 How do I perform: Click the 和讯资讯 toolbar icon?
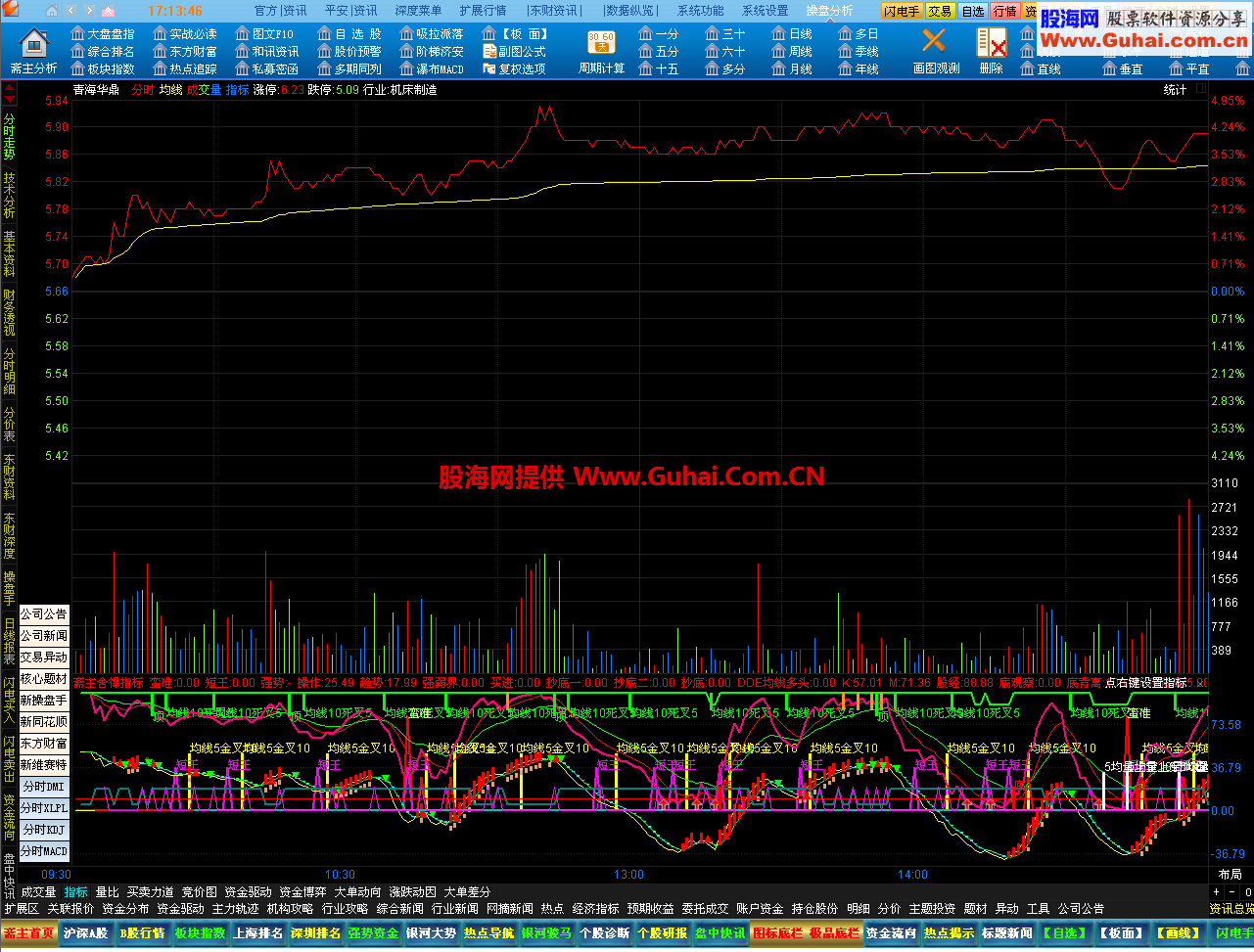(267, 51)
